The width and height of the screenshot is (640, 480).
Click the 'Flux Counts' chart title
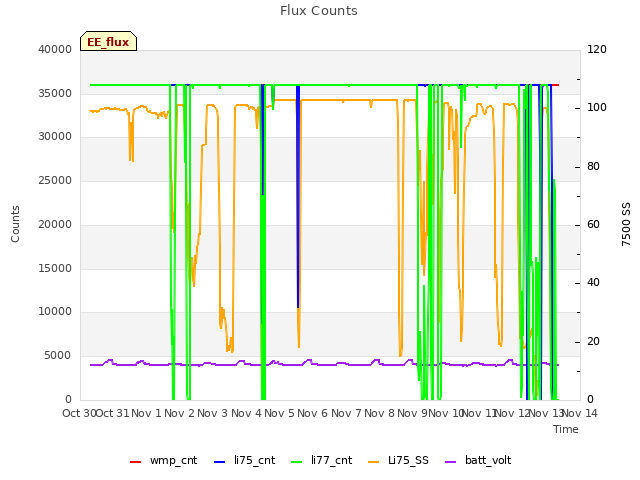click(319, 11)
